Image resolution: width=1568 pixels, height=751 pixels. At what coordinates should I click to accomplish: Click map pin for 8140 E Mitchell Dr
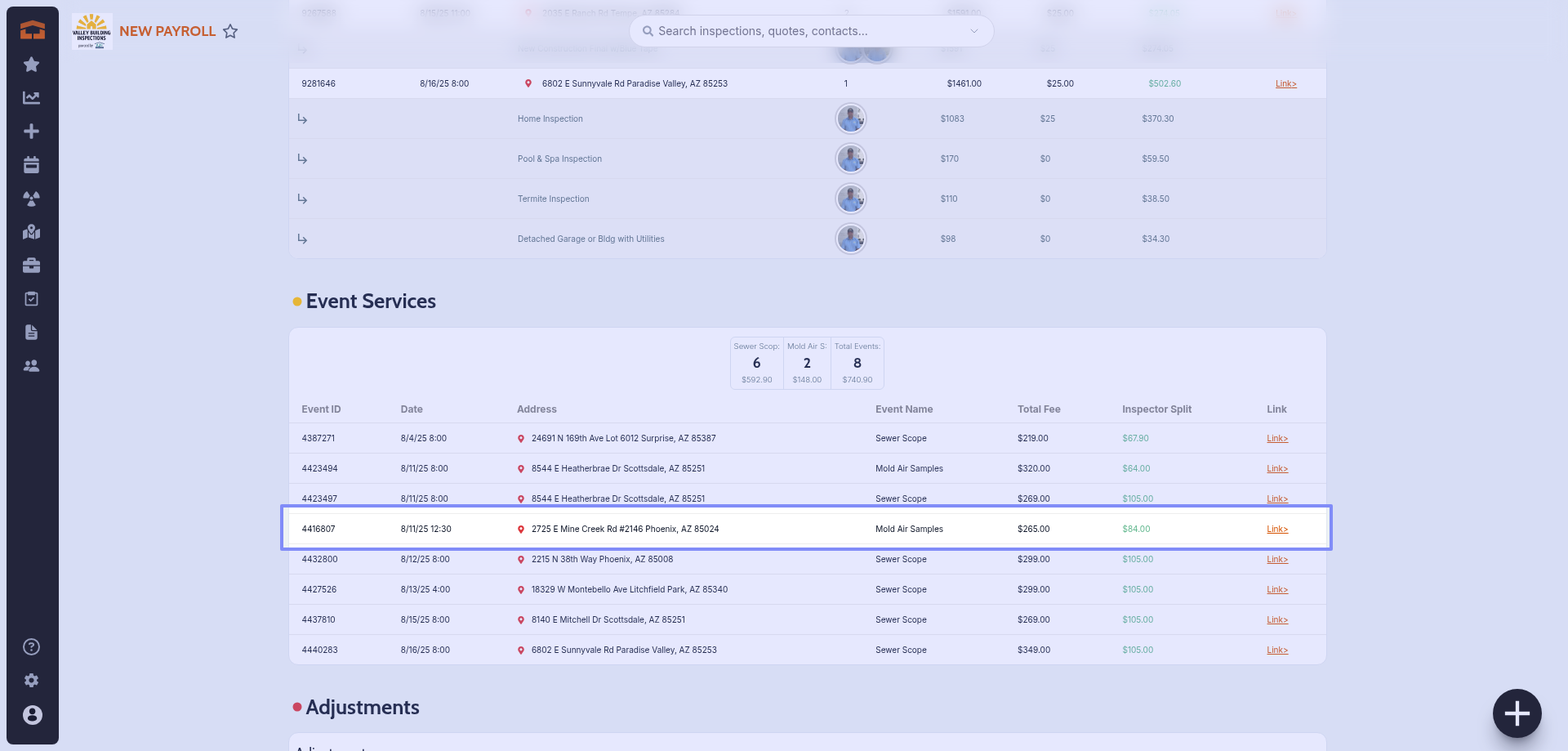pyautogui.click(x=521, y=620)
